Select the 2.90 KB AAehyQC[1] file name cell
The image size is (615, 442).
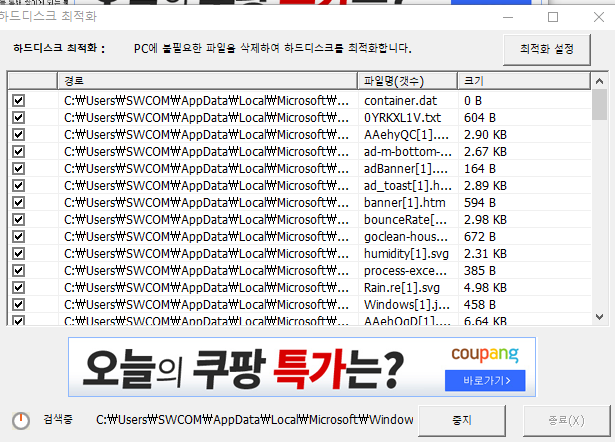point(406,135)
